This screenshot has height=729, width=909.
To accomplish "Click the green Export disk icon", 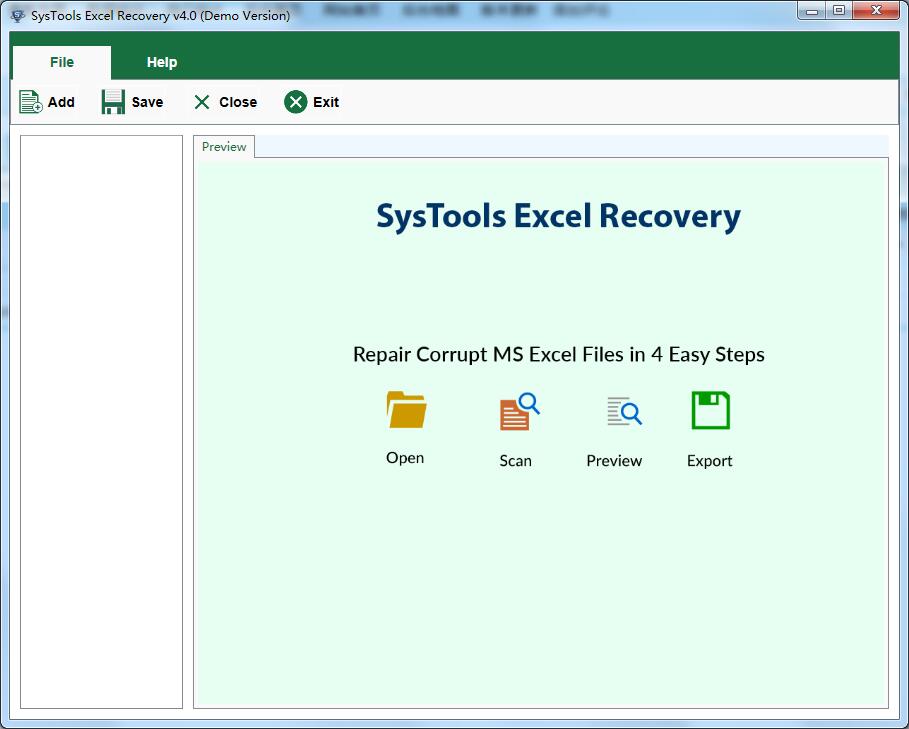I will point(710,411).
